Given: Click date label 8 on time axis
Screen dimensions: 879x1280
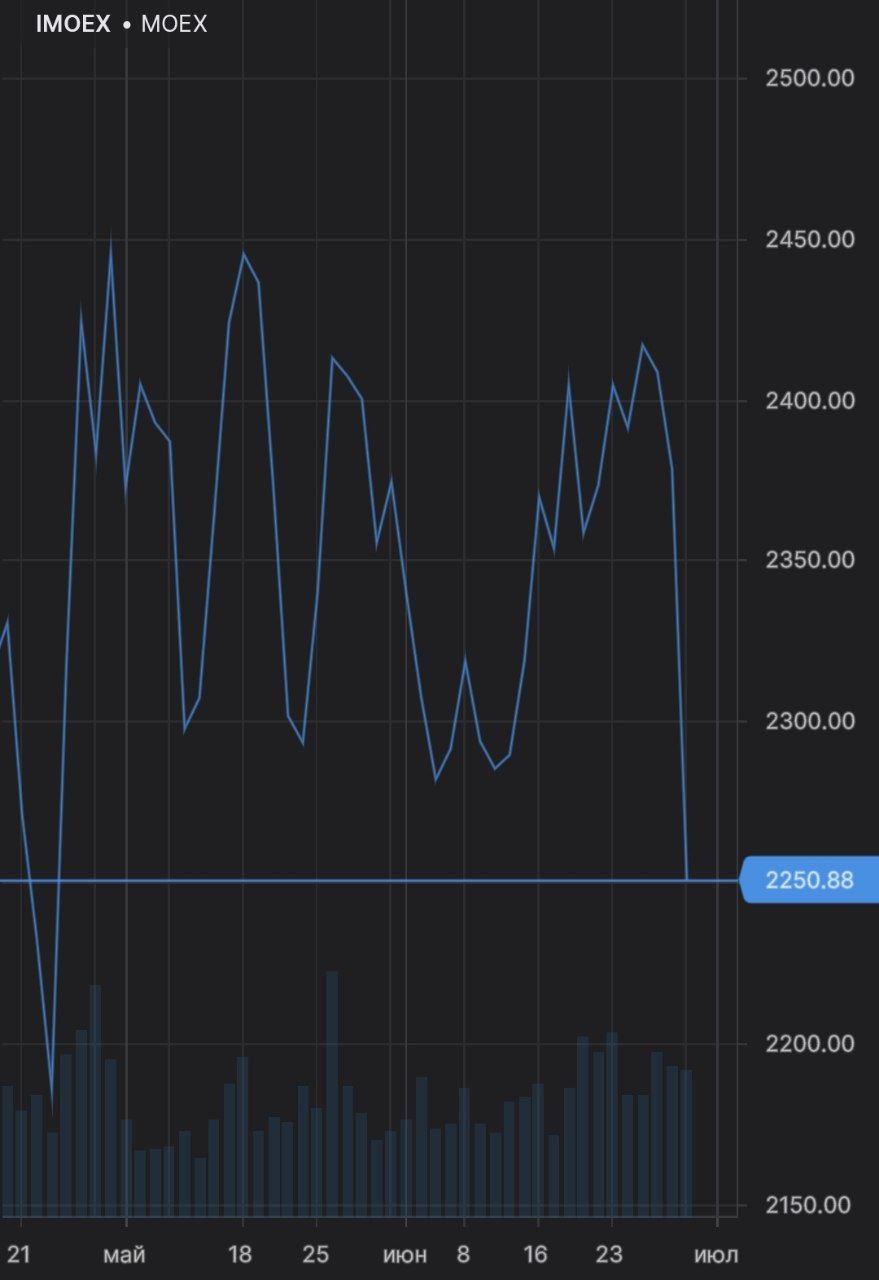Looking at the screenshot, I should pos(463,1255).
